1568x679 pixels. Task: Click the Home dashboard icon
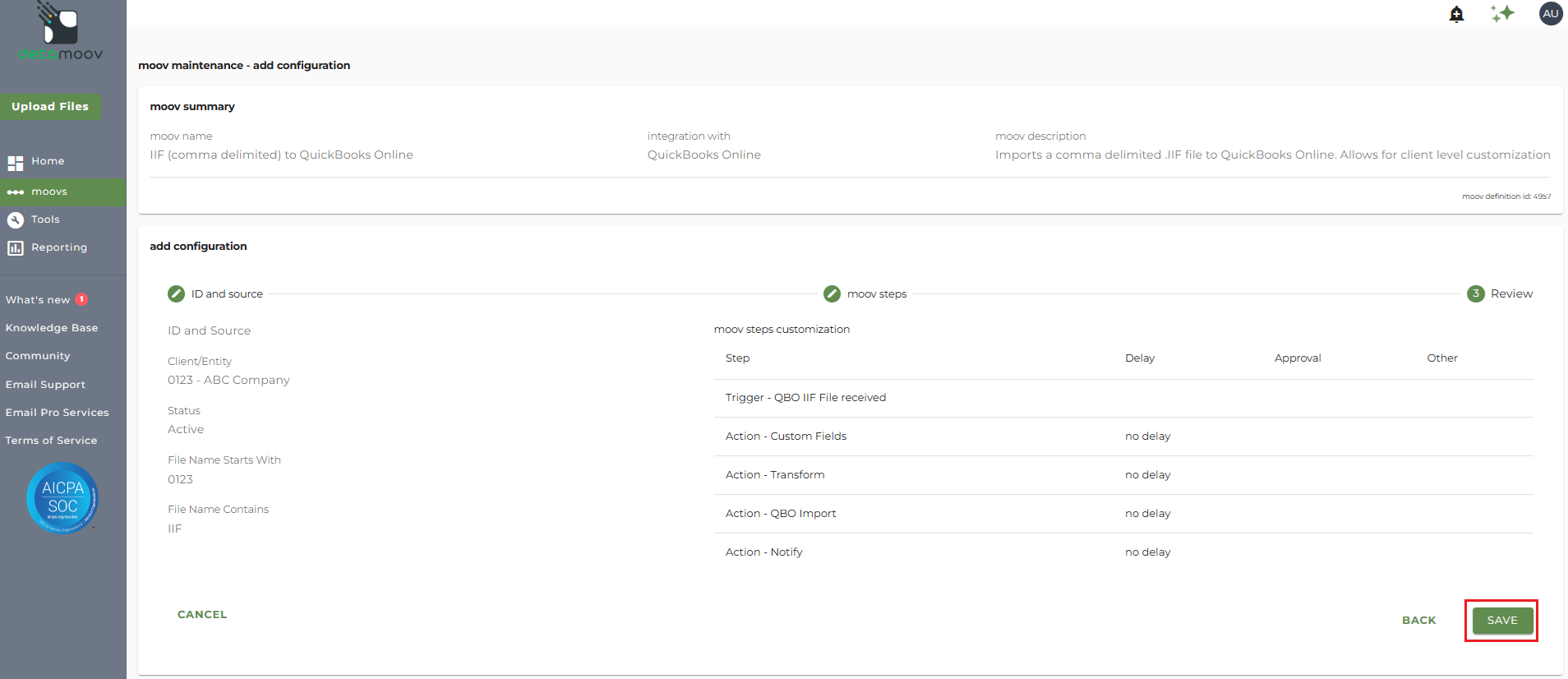(x=16, y=163)
